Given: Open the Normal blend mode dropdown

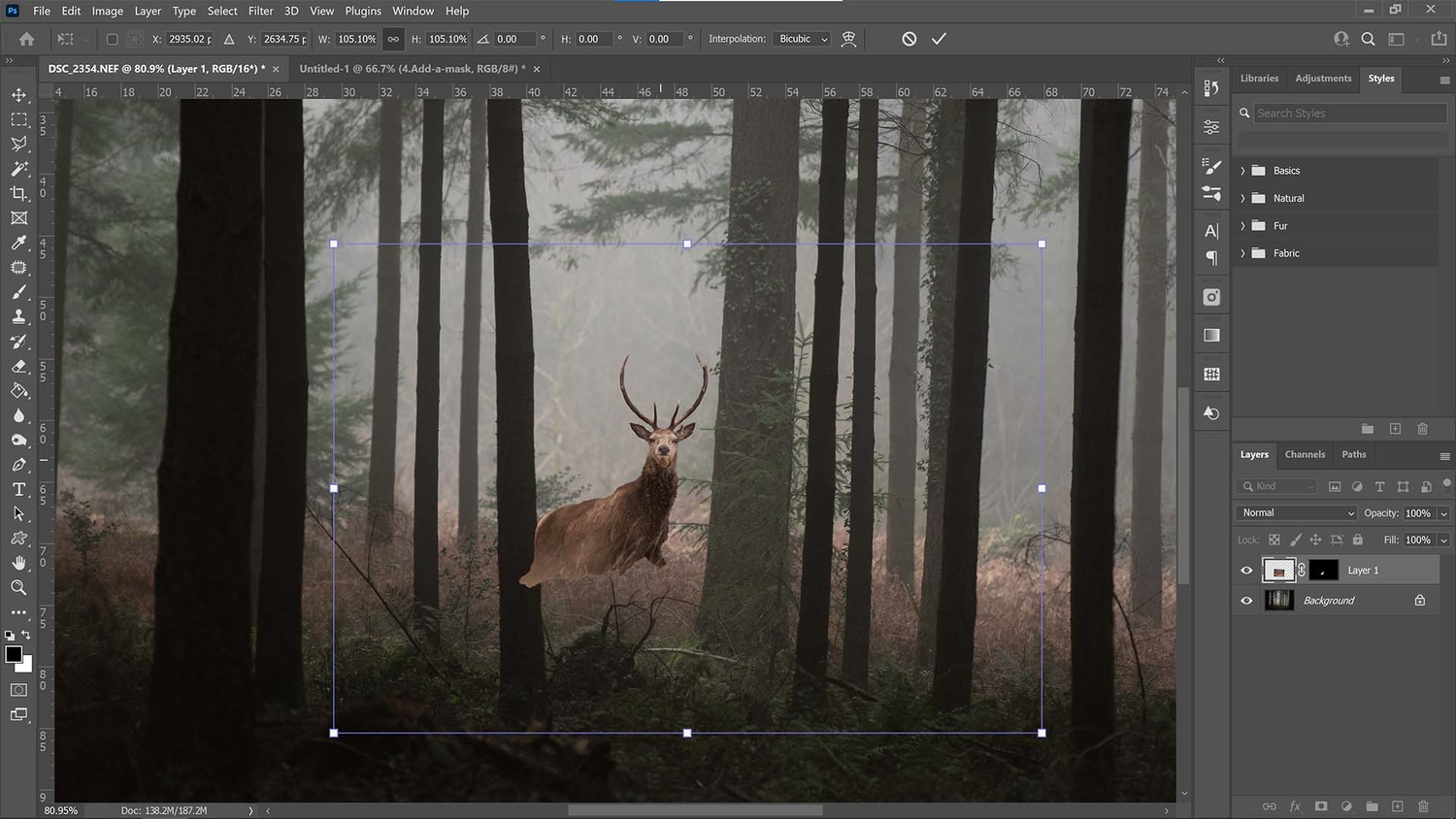Looking at the screenshot, I should pos(1297,513).
